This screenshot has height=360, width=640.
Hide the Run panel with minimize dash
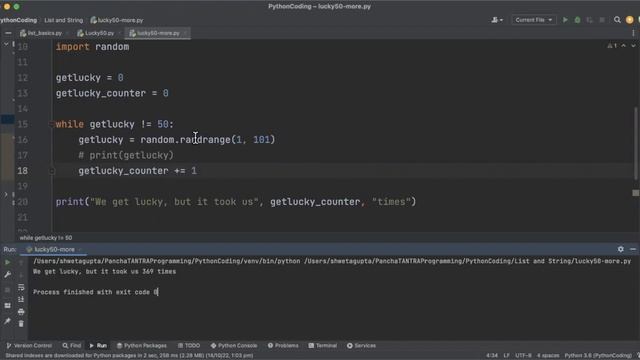(x=633, y=249)
